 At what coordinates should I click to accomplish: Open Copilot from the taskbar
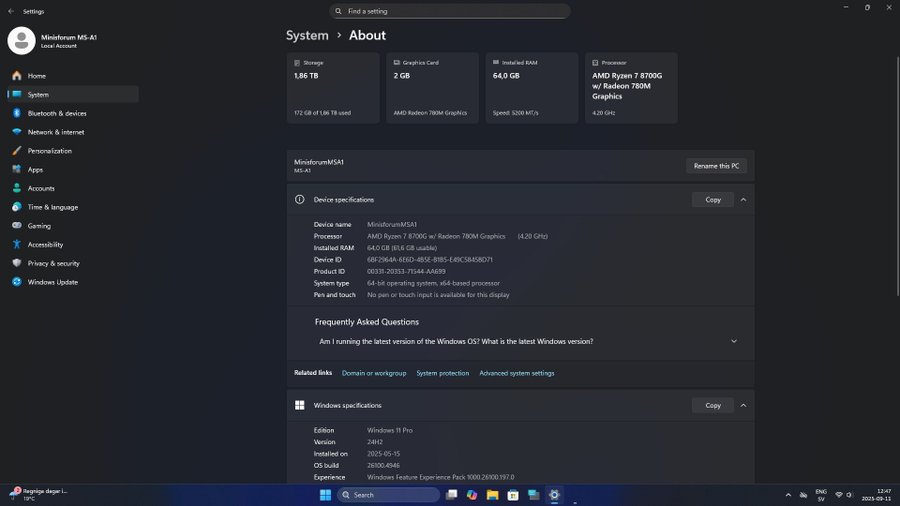coord(472,495)
